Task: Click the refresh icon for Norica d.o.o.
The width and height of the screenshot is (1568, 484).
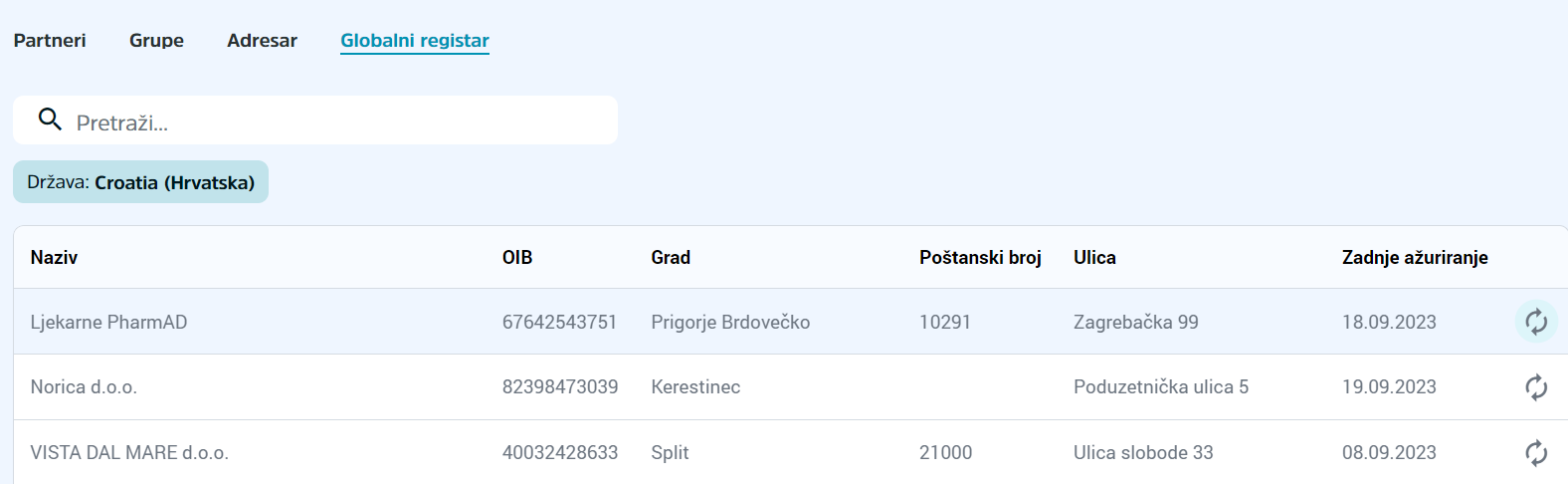Action: (x=1536, y=387)
